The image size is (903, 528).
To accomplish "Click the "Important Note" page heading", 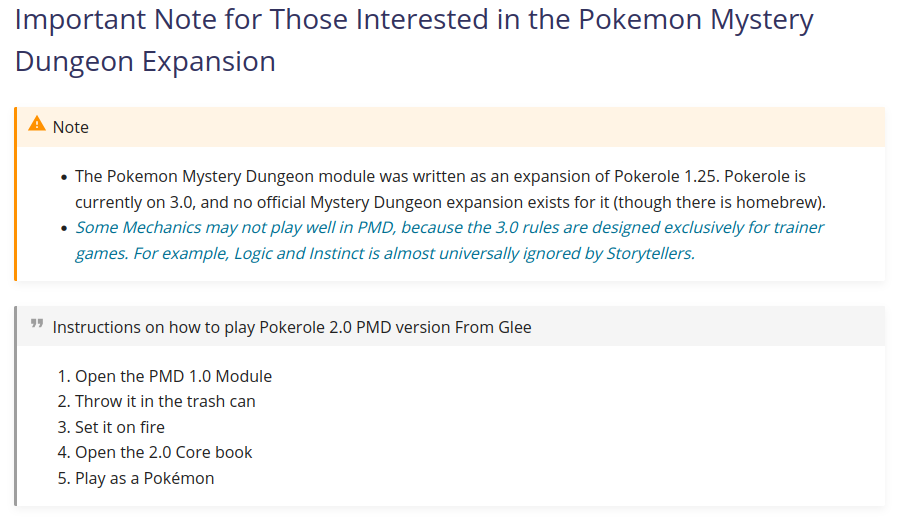I will (x=414, y=20).
